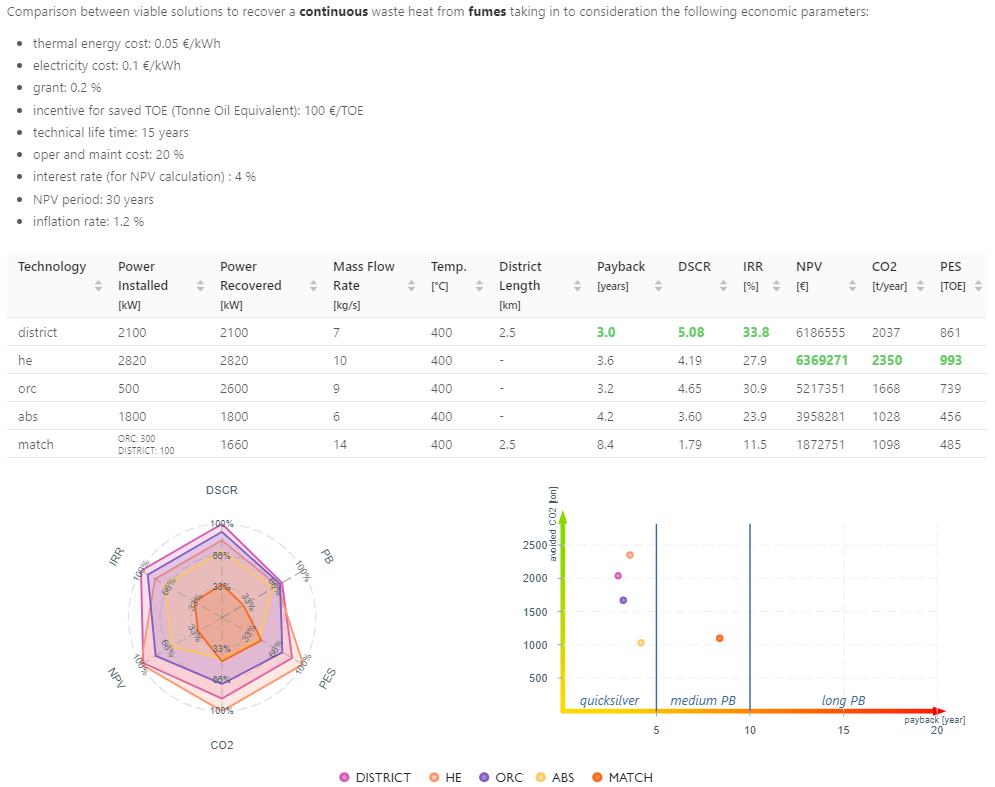995x787 pixels.
Task: Click the PB radar axis label
Action: tap(327, 556)
